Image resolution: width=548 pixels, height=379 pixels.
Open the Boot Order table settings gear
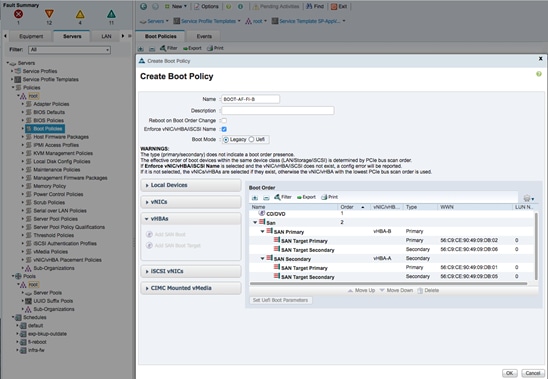click(x=528, y=198)
